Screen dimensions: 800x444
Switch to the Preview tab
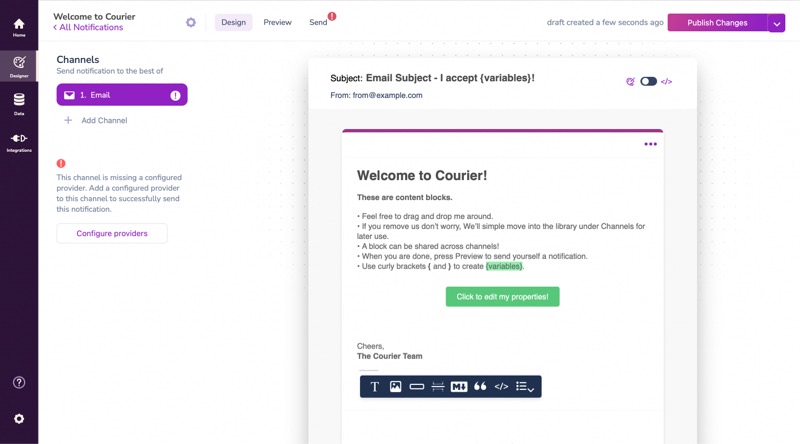point(278,22)
